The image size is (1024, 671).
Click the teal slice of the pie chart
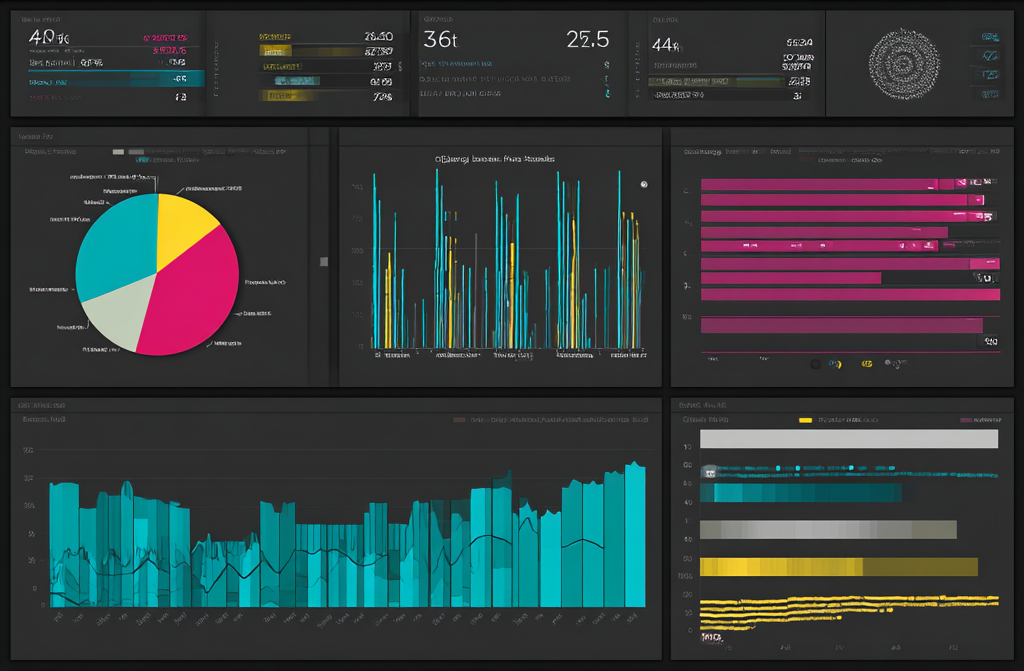click(x=115, y=245)
